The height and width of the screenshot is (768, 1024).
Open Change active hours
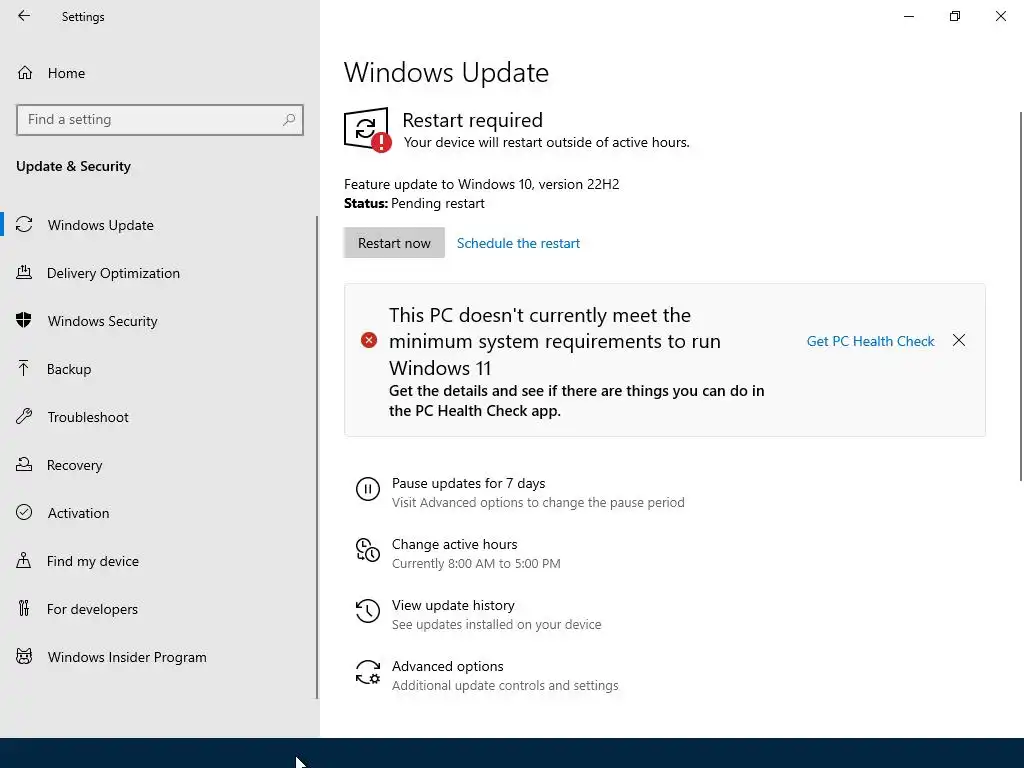coord(454,544)
